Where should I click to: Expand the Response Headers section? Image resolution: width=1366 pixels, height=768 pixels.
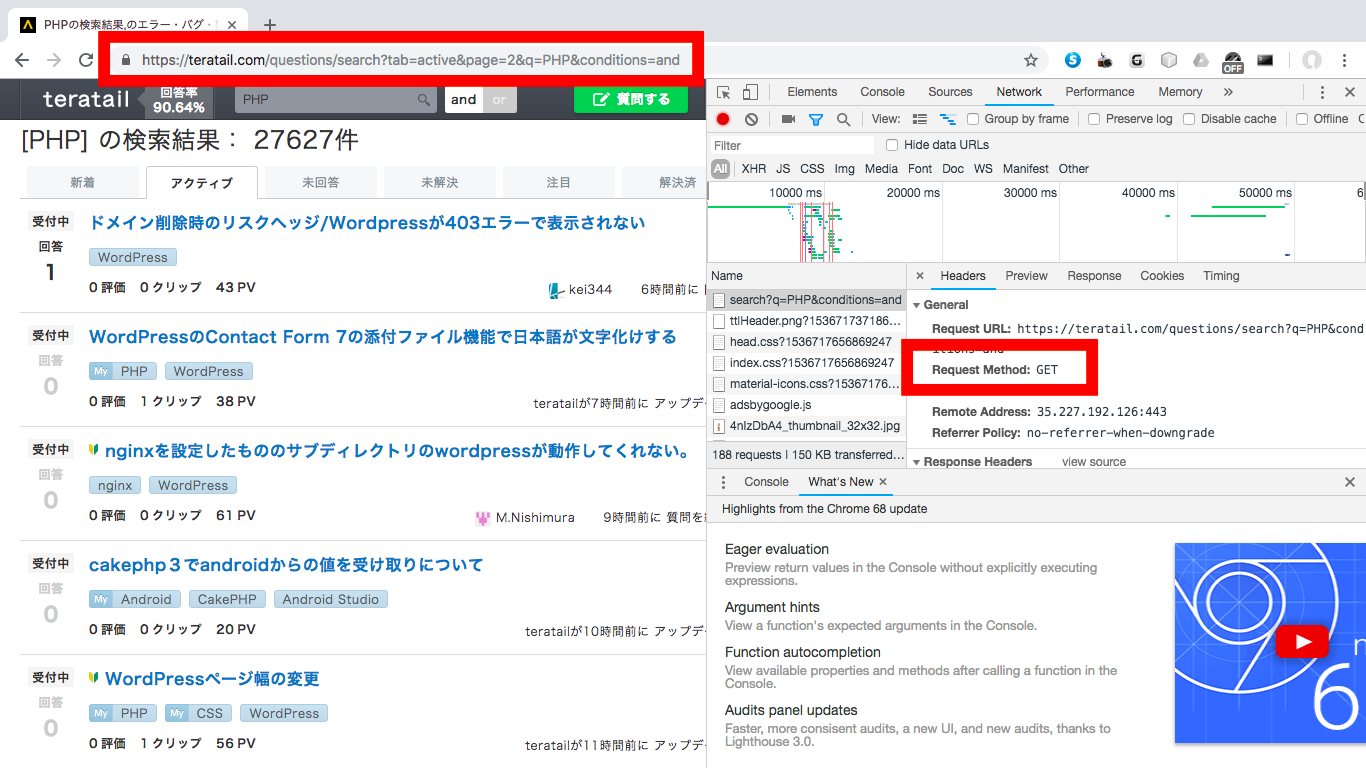(916, 461)
